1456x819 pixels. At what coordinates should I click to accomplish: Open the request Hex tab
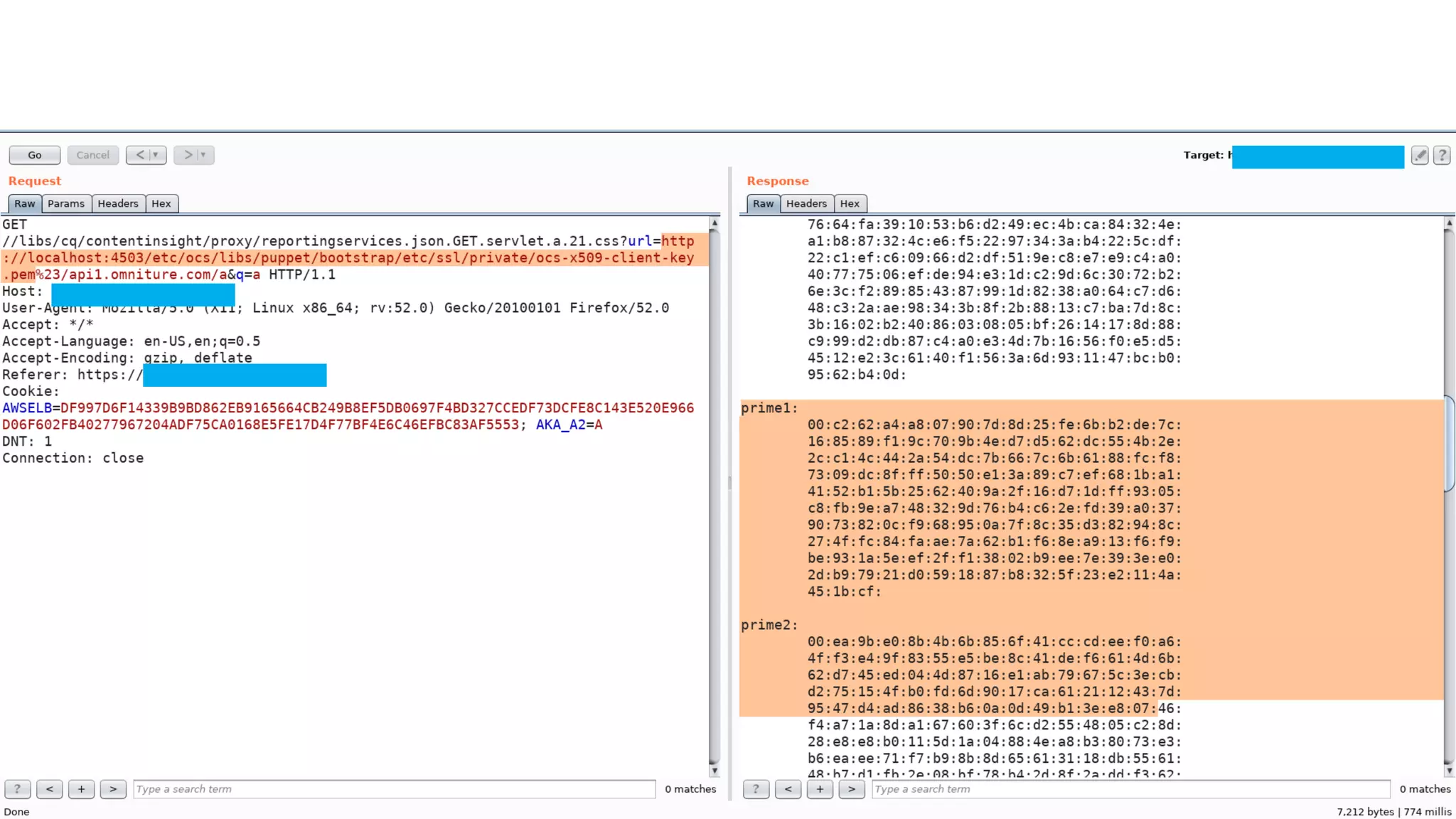pos(161,204)
